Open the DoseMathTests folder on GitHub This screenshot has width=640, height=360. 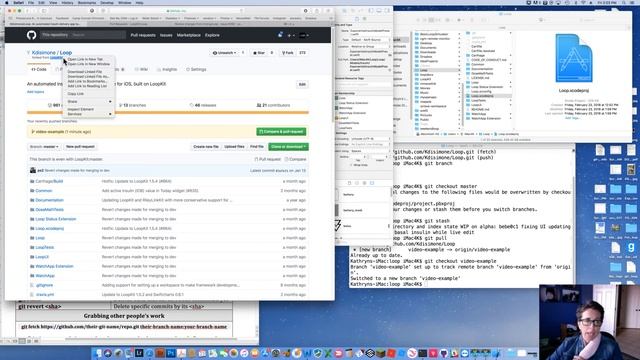point(49,210)
